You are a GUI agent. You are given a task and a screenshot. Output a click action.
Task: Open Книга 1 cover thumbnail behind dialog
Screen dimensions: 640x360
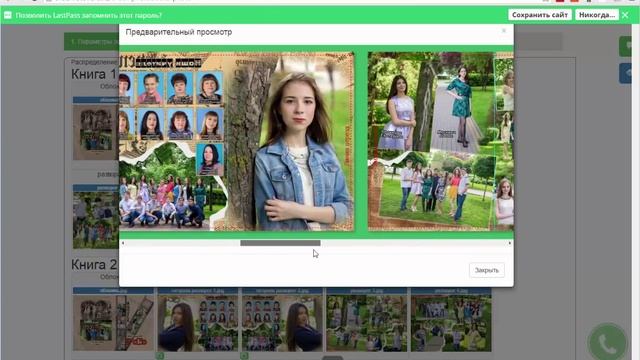[96, 129]
